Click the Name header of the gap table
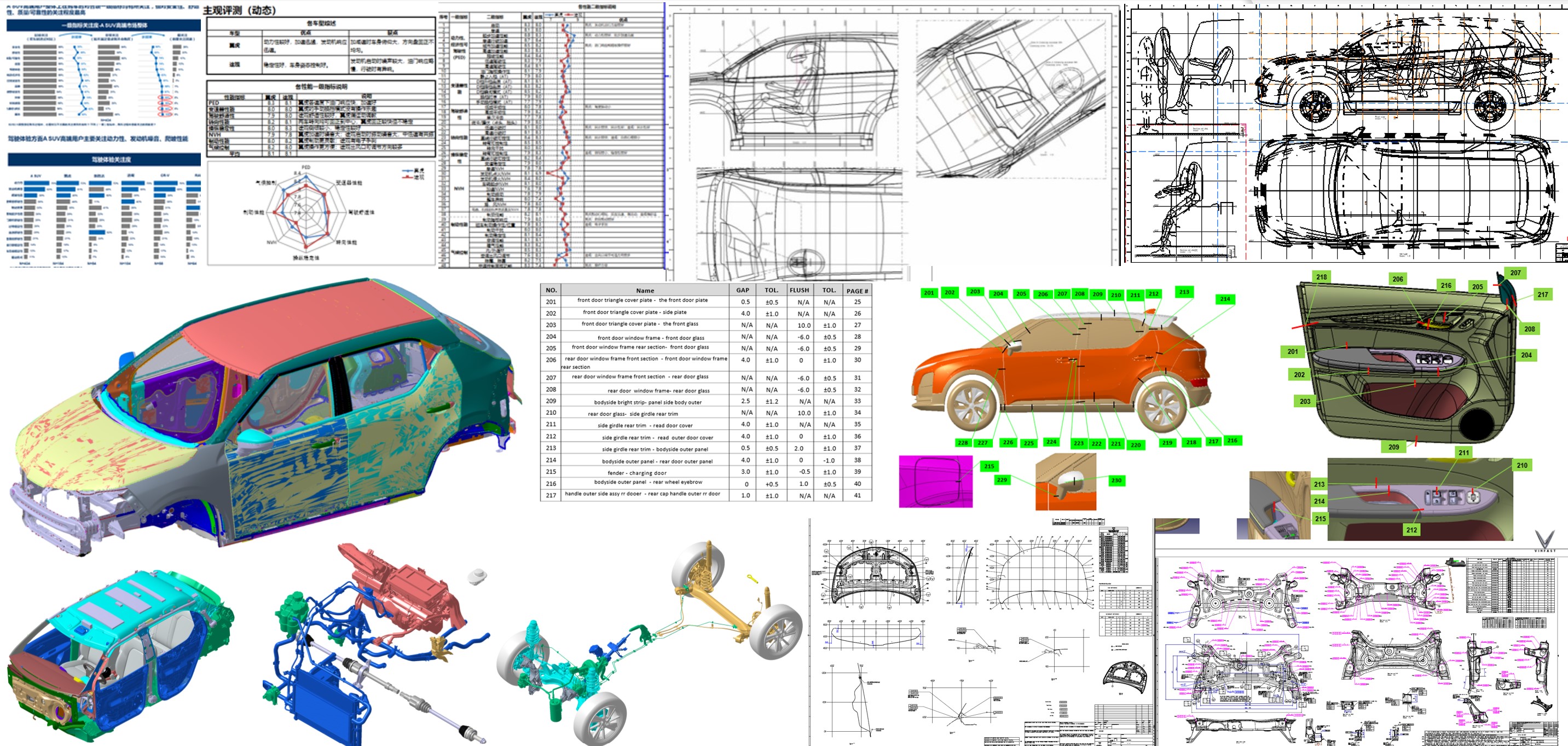The image size is (1568, 746). pos(645,290)
